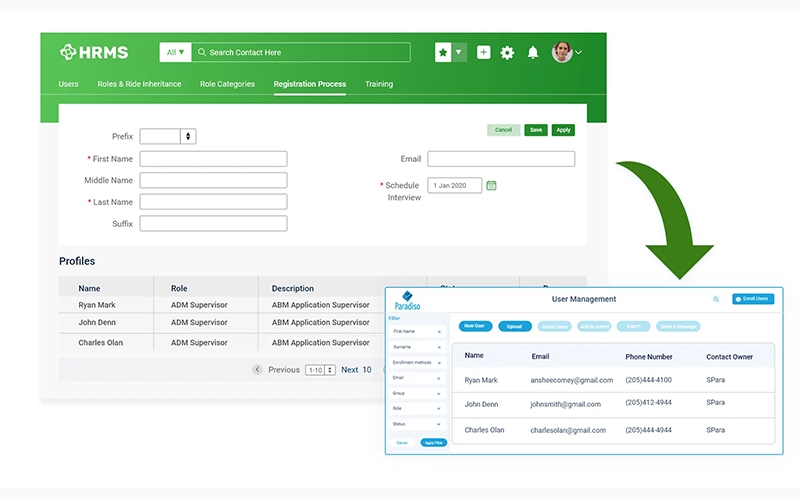Expand the First Name filter dropdown
This screenshot has width=800, height=500.
[x=417, y=332]
